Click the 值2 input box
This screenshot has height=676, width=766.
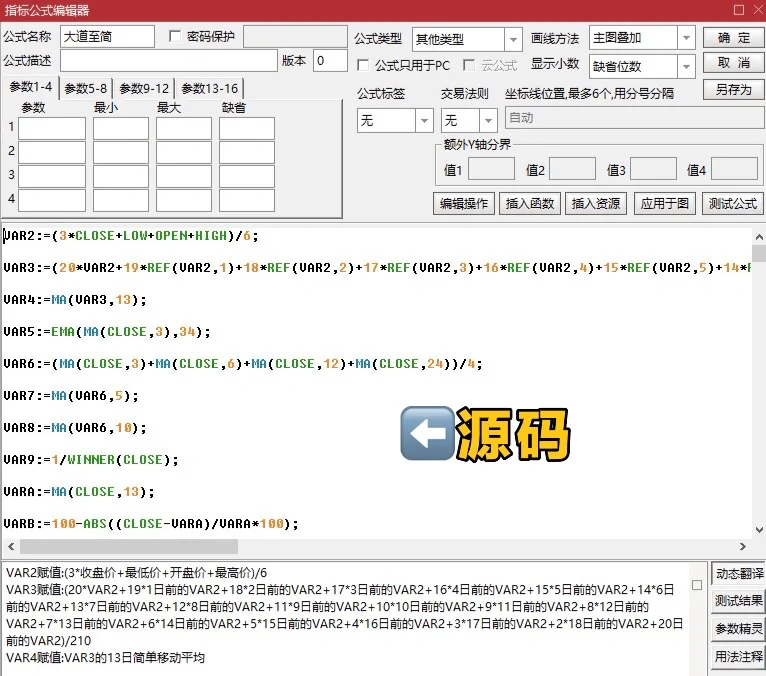coord(573,169)
